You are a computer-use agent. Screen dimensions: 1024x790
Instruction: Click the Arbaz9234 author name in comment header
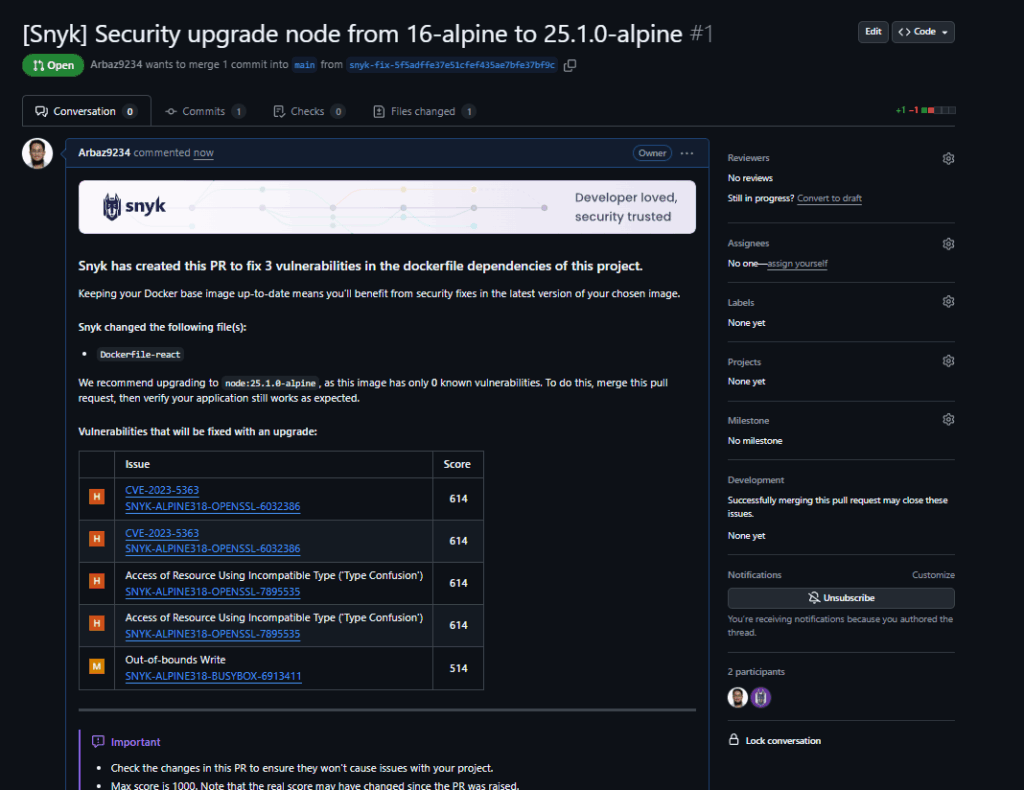pos(104,153)
